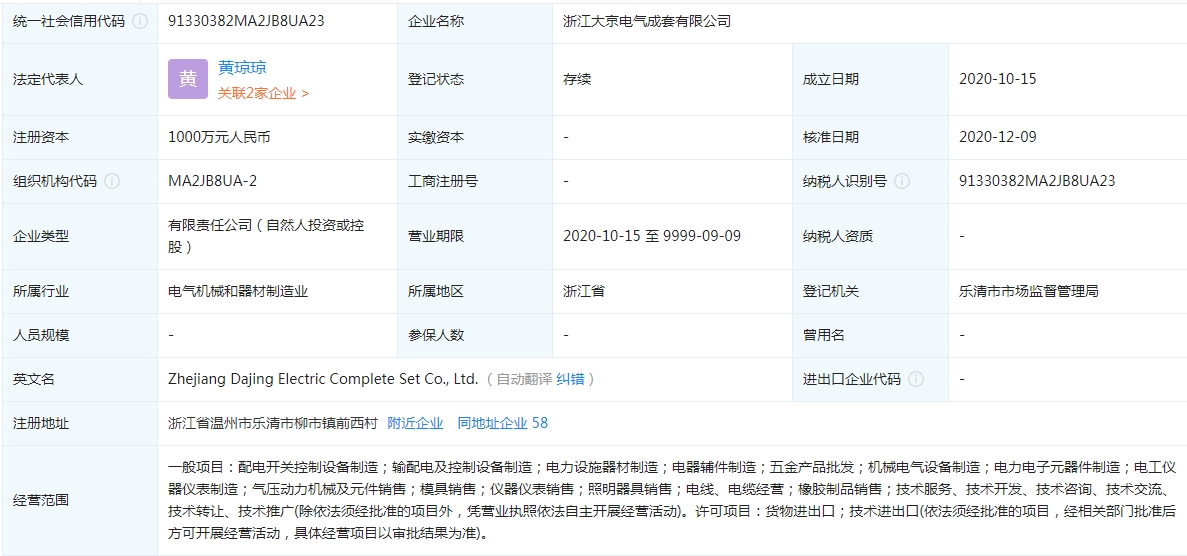Click the info icon beside 纳税人识别号
Image resolution: width=1187 pixels, height=556 pixels.
tap(902, 181)
